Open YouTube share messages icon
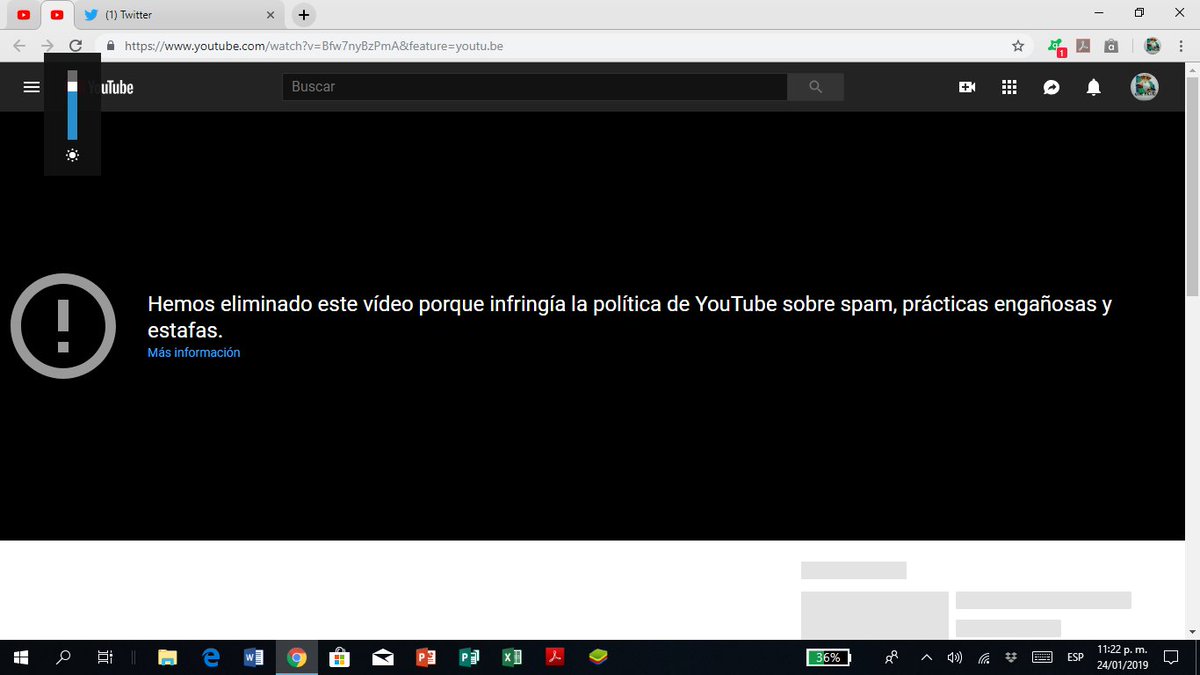The image size is (1200, 675). pos(1051,87)
